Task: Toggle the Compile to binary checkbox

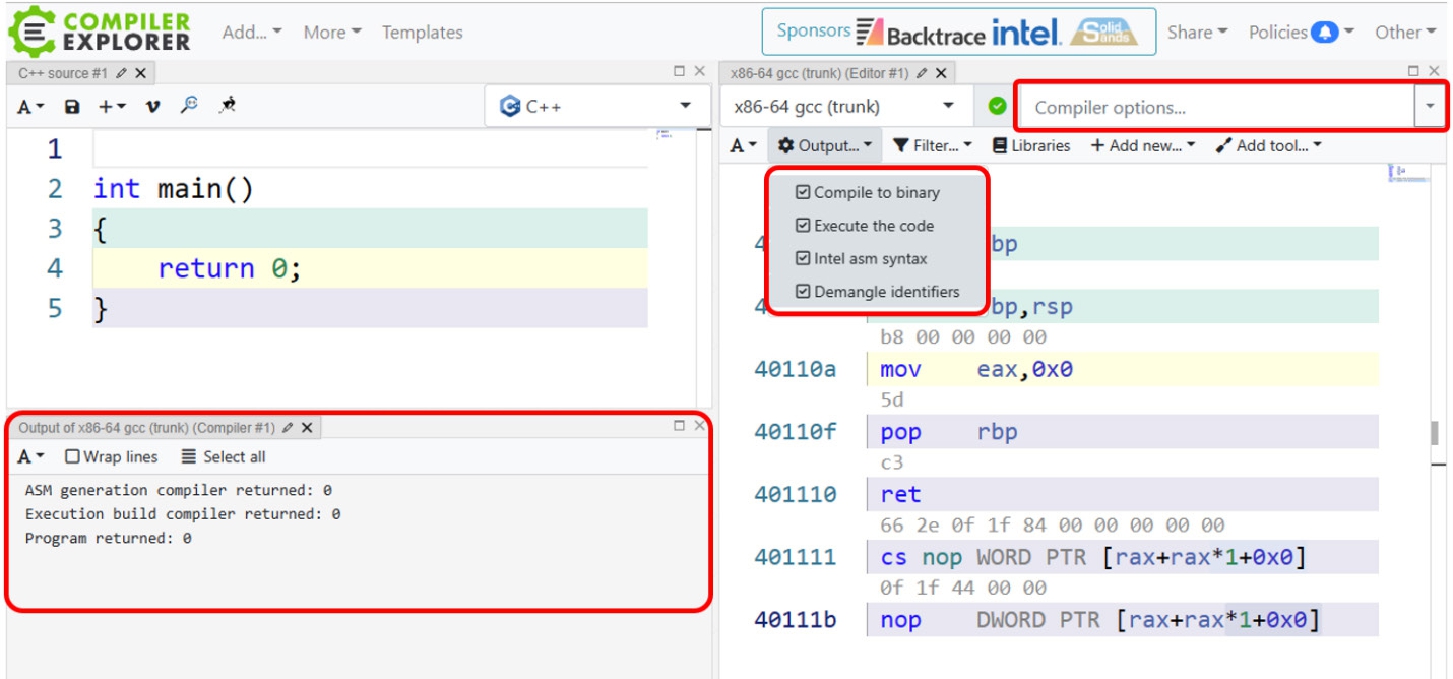Action: pos(803,193)
